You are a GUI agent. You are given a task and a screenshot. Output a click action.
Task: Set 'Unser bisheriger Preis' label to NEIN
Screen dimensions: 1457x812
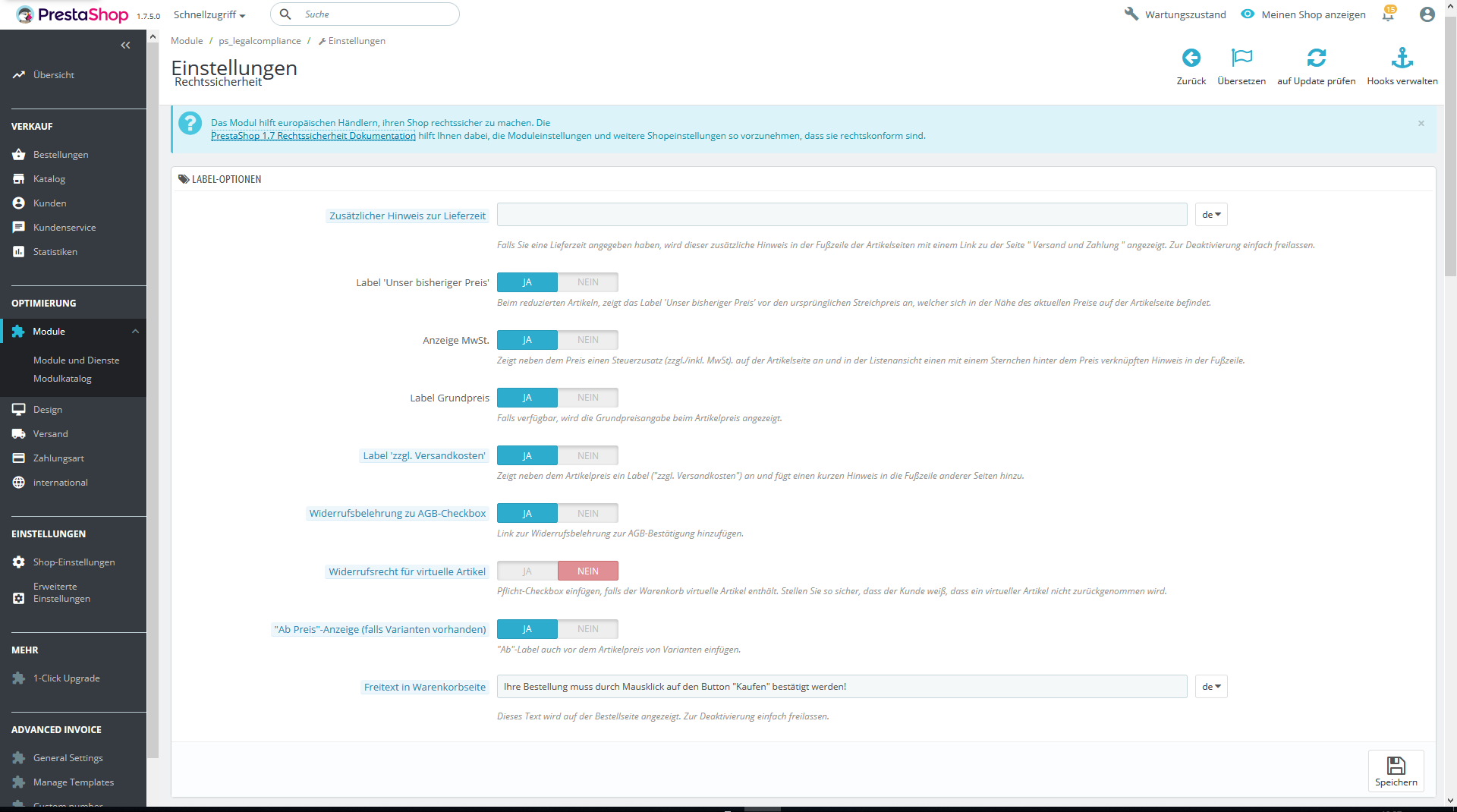point(588,282)
